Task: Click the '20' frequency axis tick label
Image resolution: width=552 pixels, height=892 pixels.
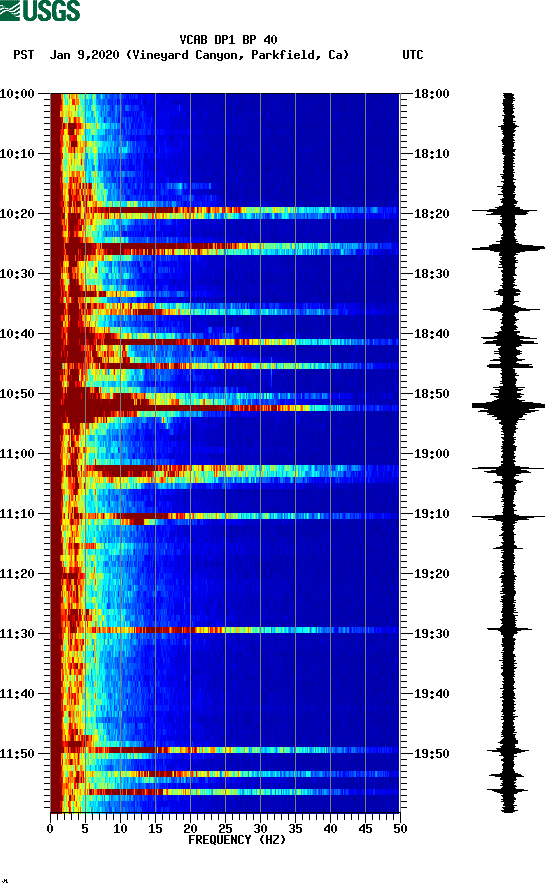Action: pyautogui.click(x=190, y=828)
